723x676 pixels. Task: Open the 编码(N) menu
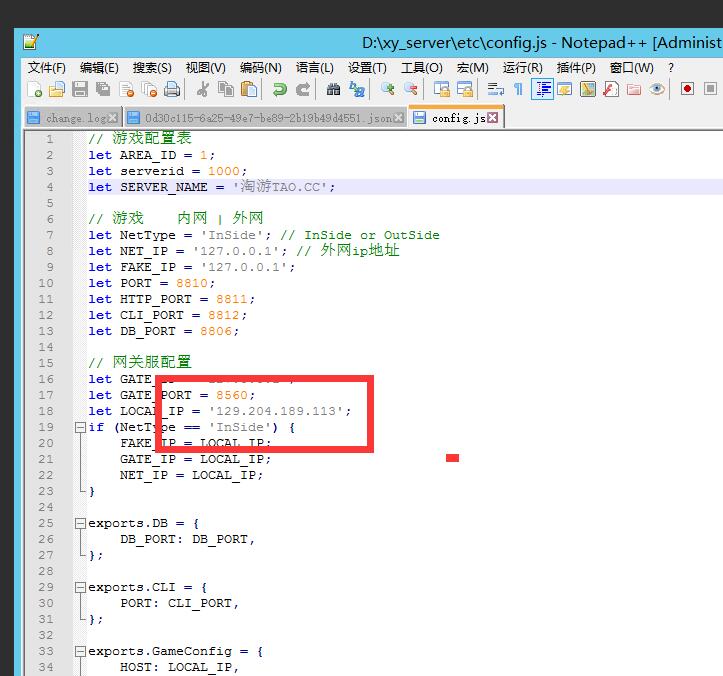coord(260,68)
